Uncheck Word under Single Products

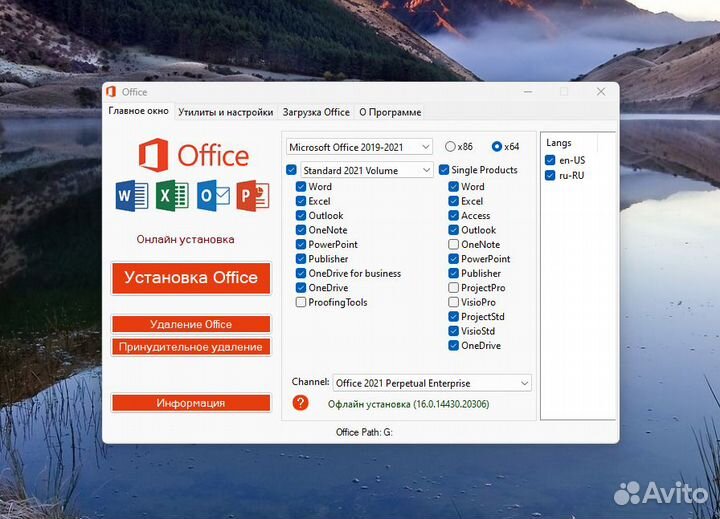tap(453, 186)
